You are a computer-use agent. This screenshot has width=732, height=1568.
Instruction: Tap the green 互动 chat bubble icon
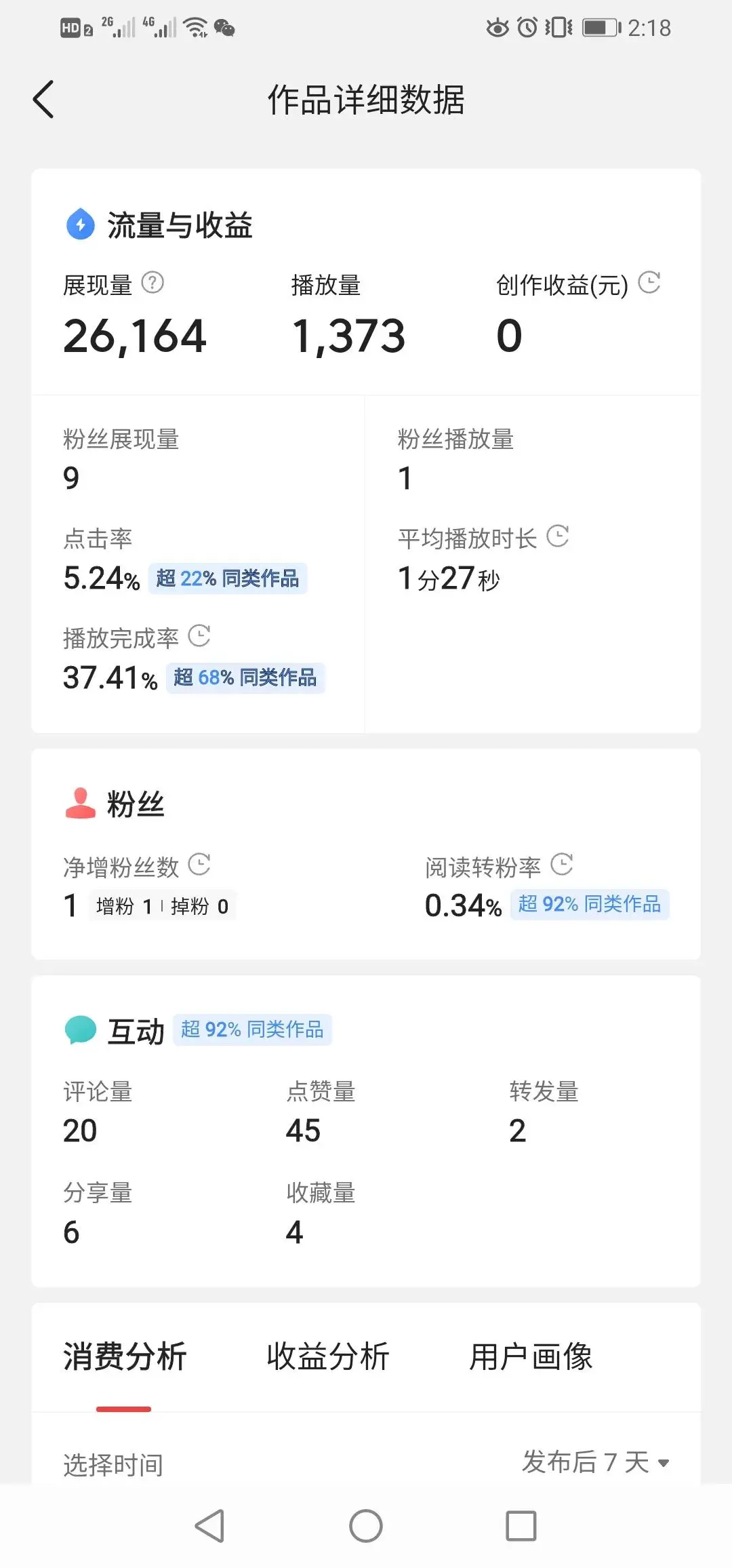tap(81, 1030)
